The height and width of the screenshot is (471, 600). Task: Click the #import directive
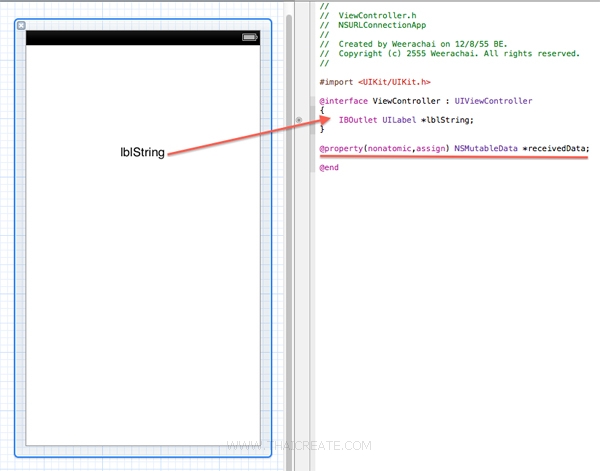(336, 82)
